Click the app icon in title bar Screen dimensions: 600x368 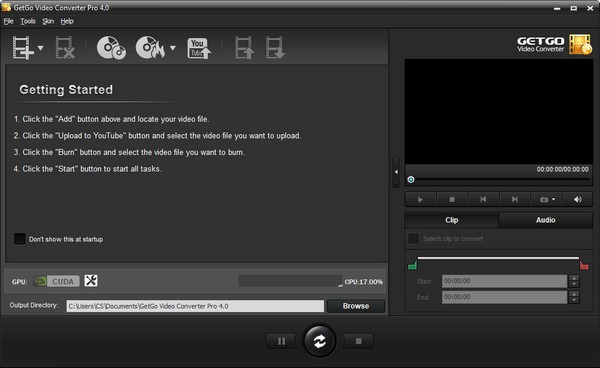[x=6, y=7]
